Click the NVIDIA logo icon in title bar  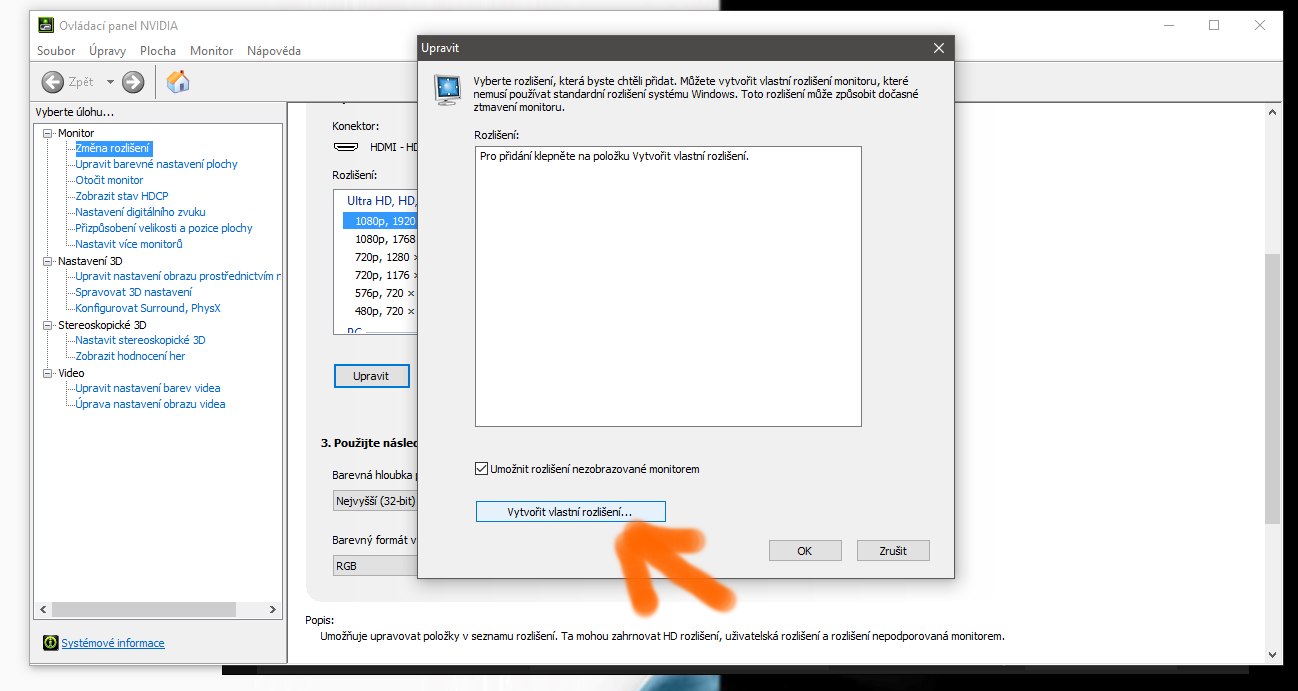coord(46,26)
